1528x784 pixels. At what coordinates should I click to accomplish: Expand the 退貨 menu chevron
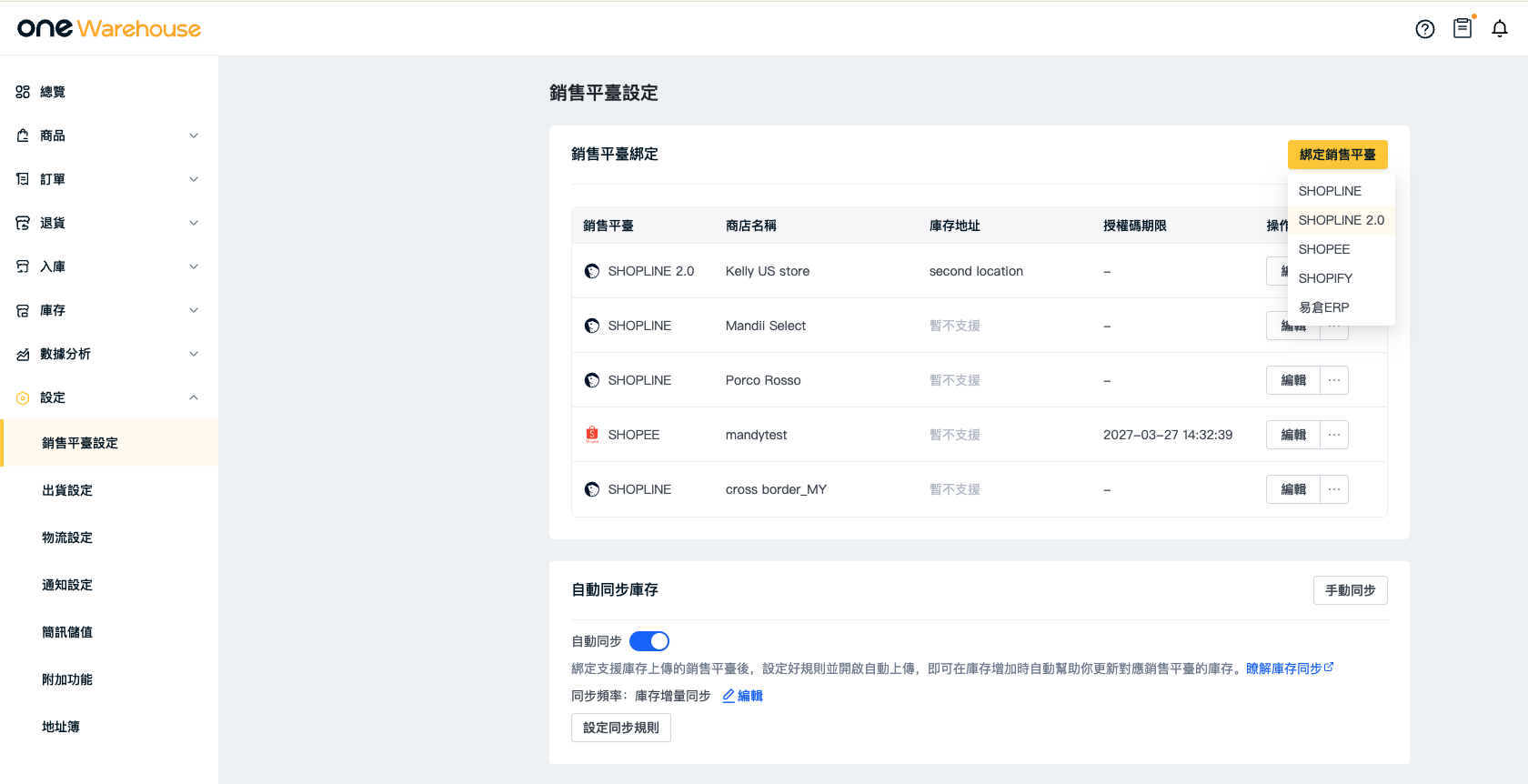click(194, 223)
